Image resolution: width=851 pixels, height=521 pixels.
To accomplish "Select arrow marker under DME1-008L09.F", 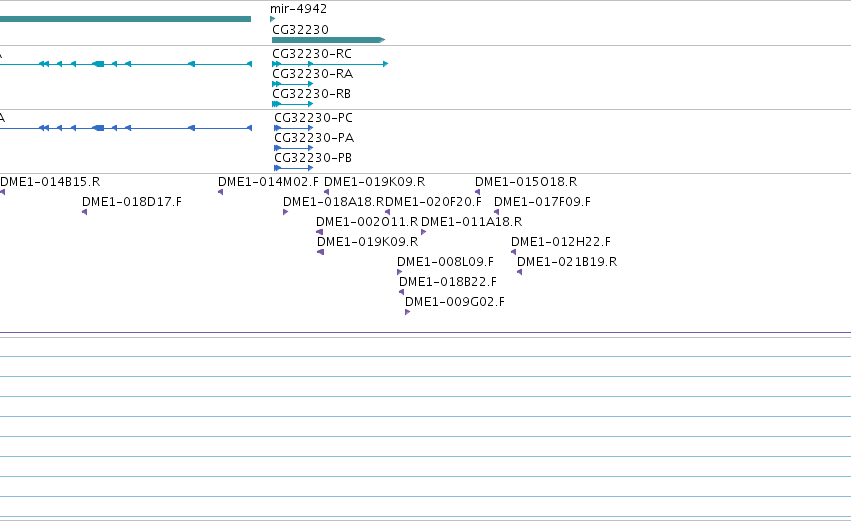I will 399,272.
